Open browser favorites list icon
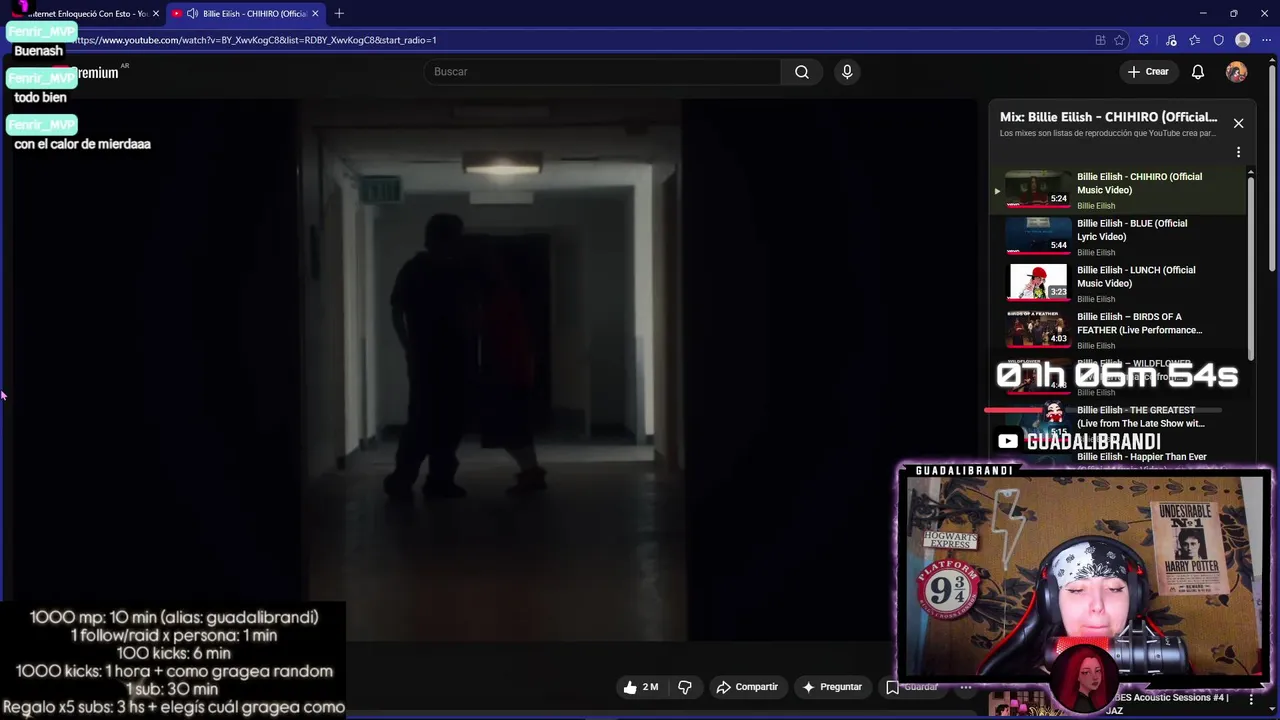1280x720 pixels. coord(1195,40)
